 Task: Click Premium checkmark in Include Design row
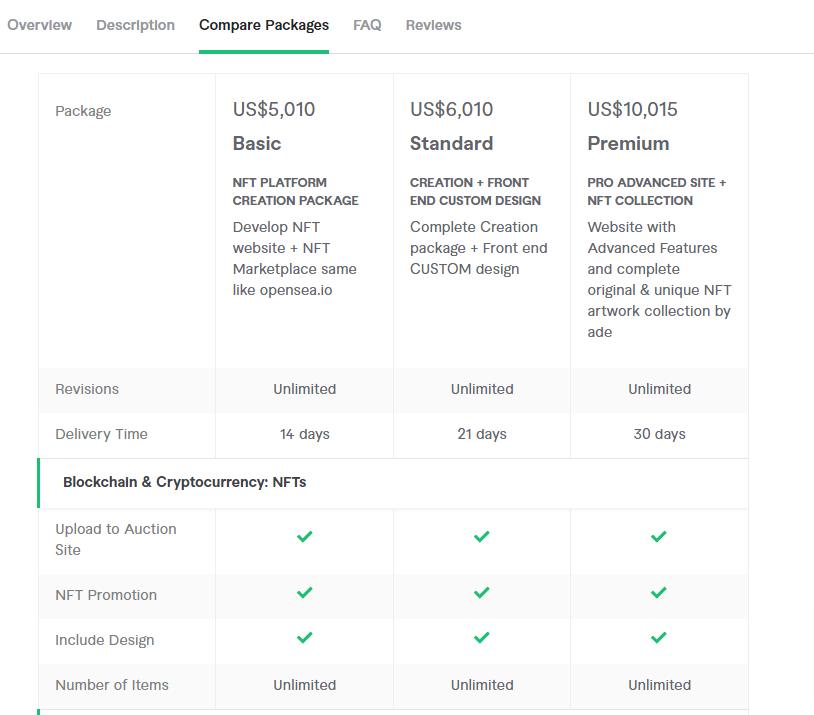click(x=659, y=638)
